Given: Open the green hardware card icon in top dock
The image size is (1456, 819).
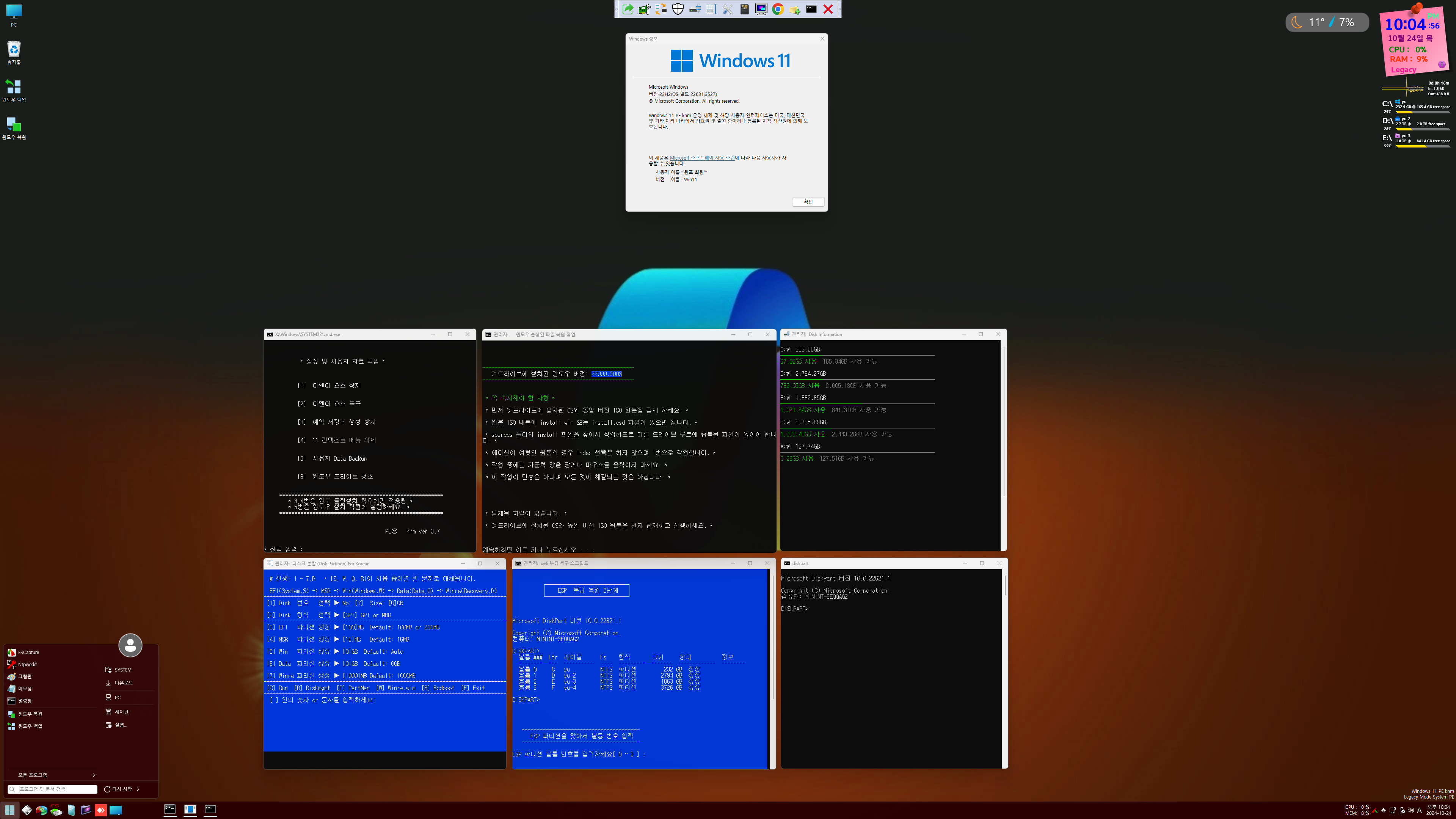Looking at the screenshot, I should click(x=644, y=9).
